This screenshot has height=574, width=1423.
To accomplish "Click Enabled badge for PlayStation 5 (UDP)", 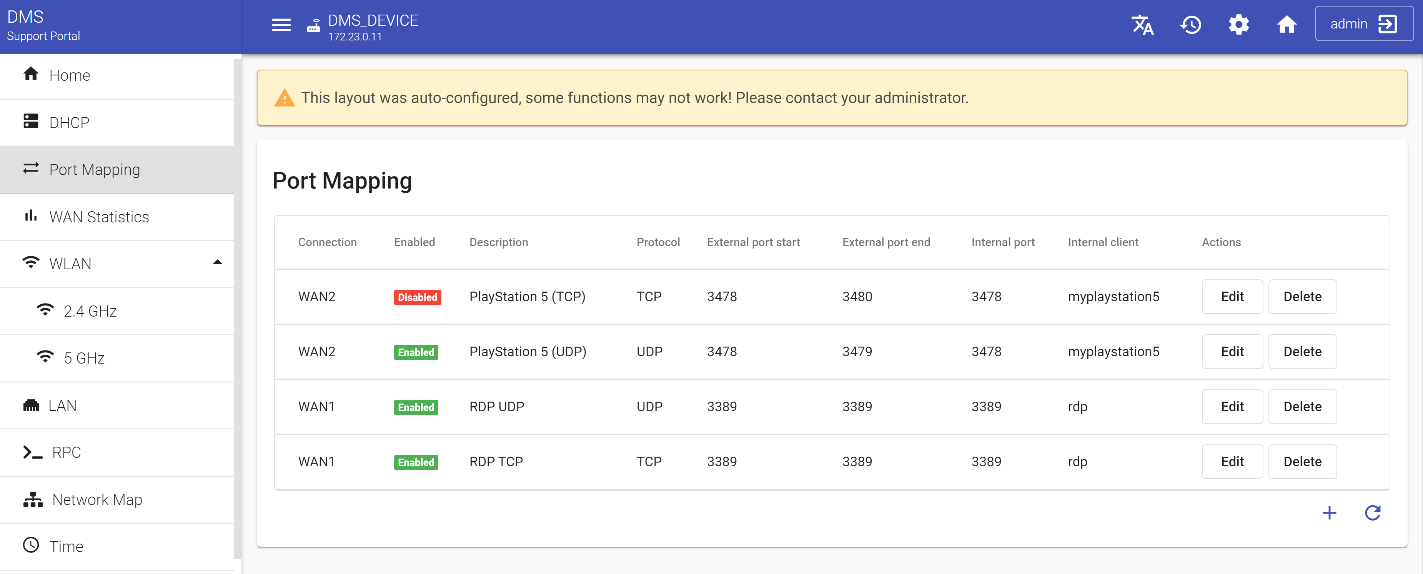I will pos(416,352).
